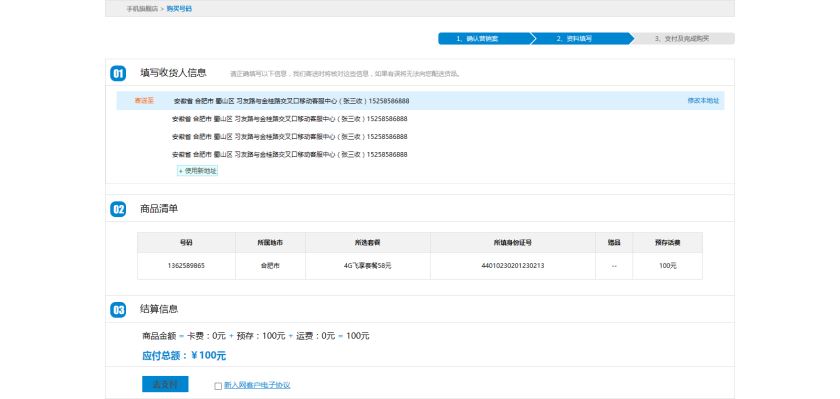Viewport: 840px width, 399px height.
Task: Tick the 新入网客户电子协议 agreement checkbox
Action: coord(218,386)
